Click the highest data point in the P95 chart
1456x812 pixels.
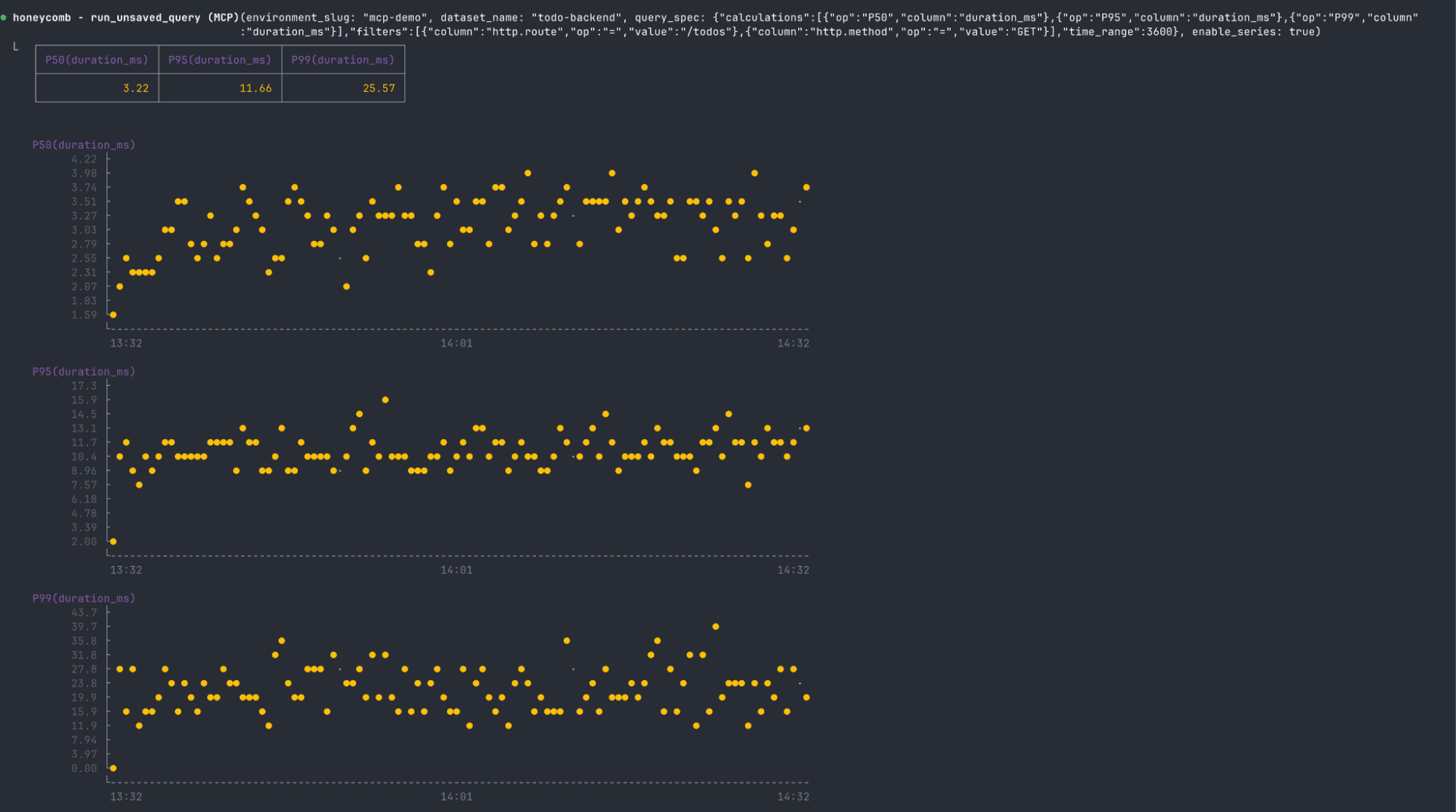pos(385,400)
